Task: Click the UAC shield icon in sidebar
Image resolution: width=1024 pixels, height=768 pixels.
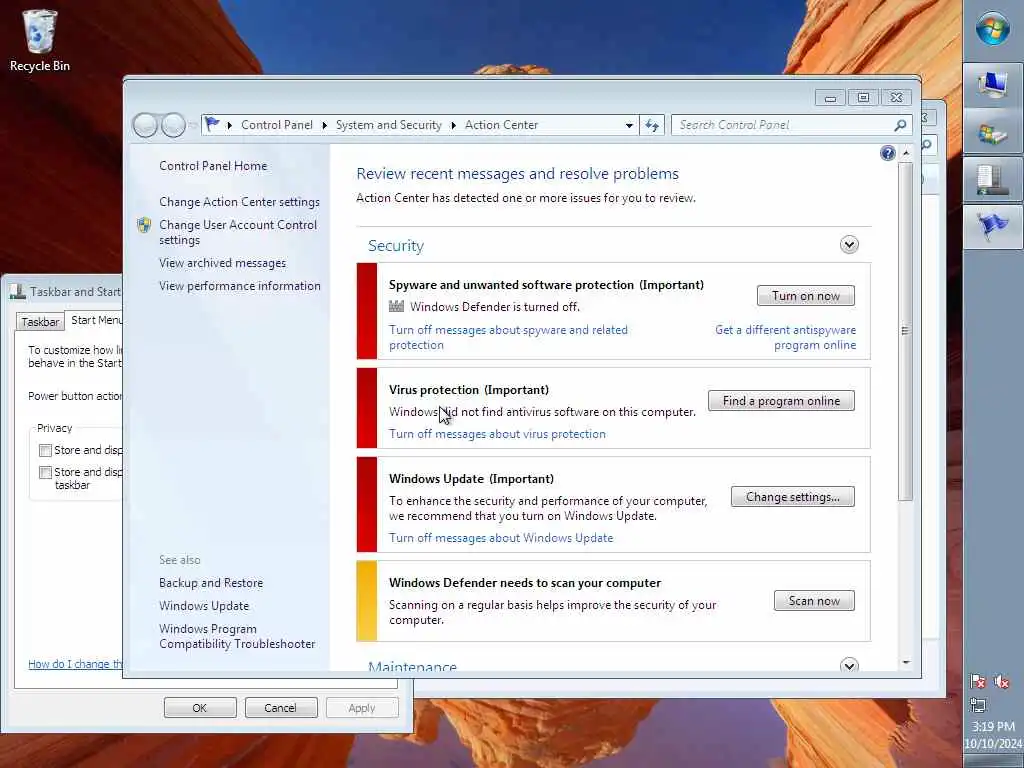Action: tap(144, 225)
